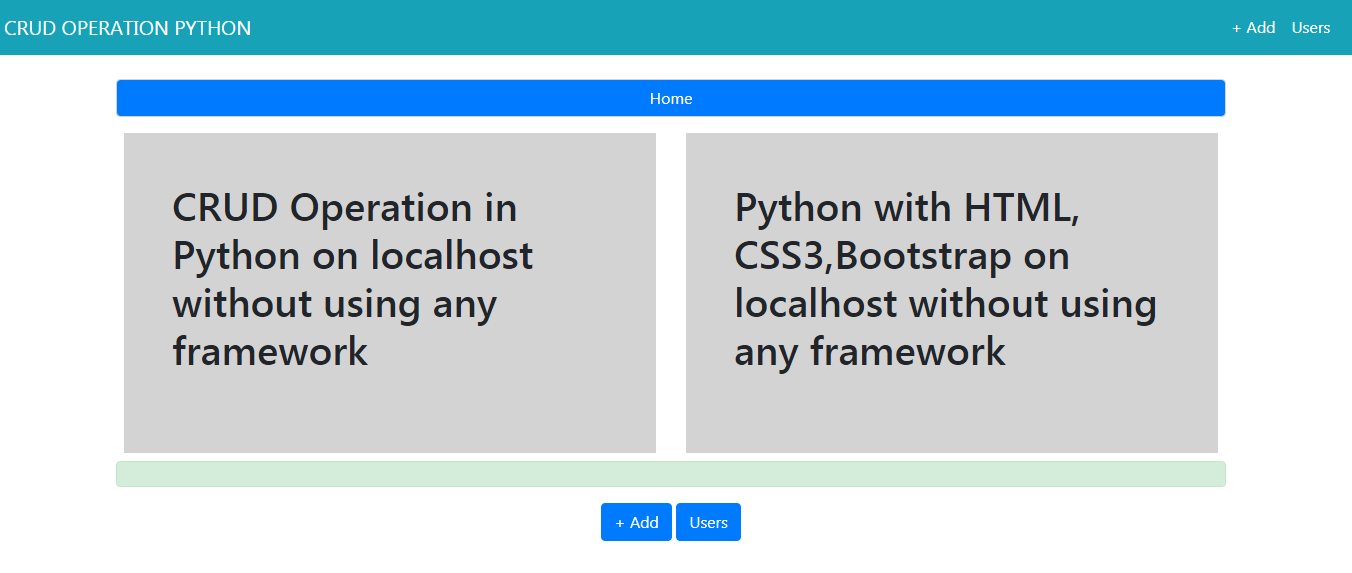The width and height of the screenshot is (1352, 573).
Task: Click the word 'framework' in the left gray card
Action: pos(270,351)
